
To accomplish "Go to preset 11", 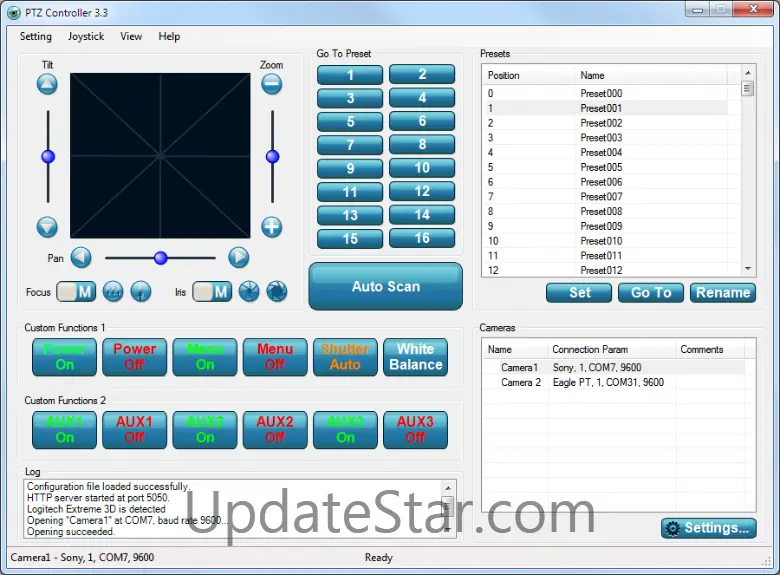I will coord(350,192).
